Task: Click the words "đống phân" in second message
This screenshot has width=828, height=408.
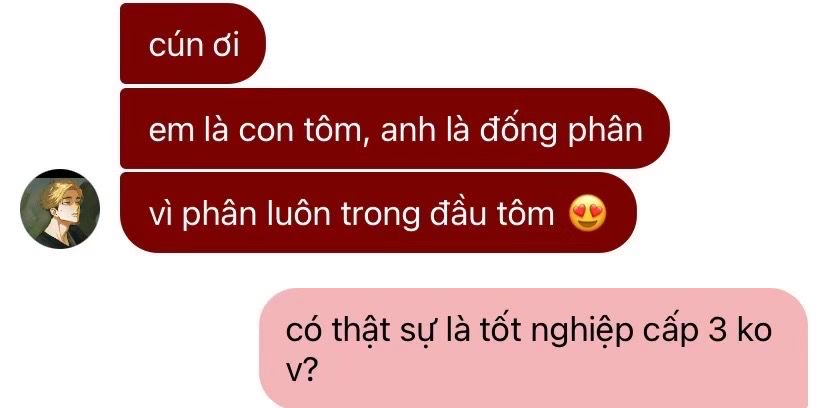Action: click(x=560, y=131)
